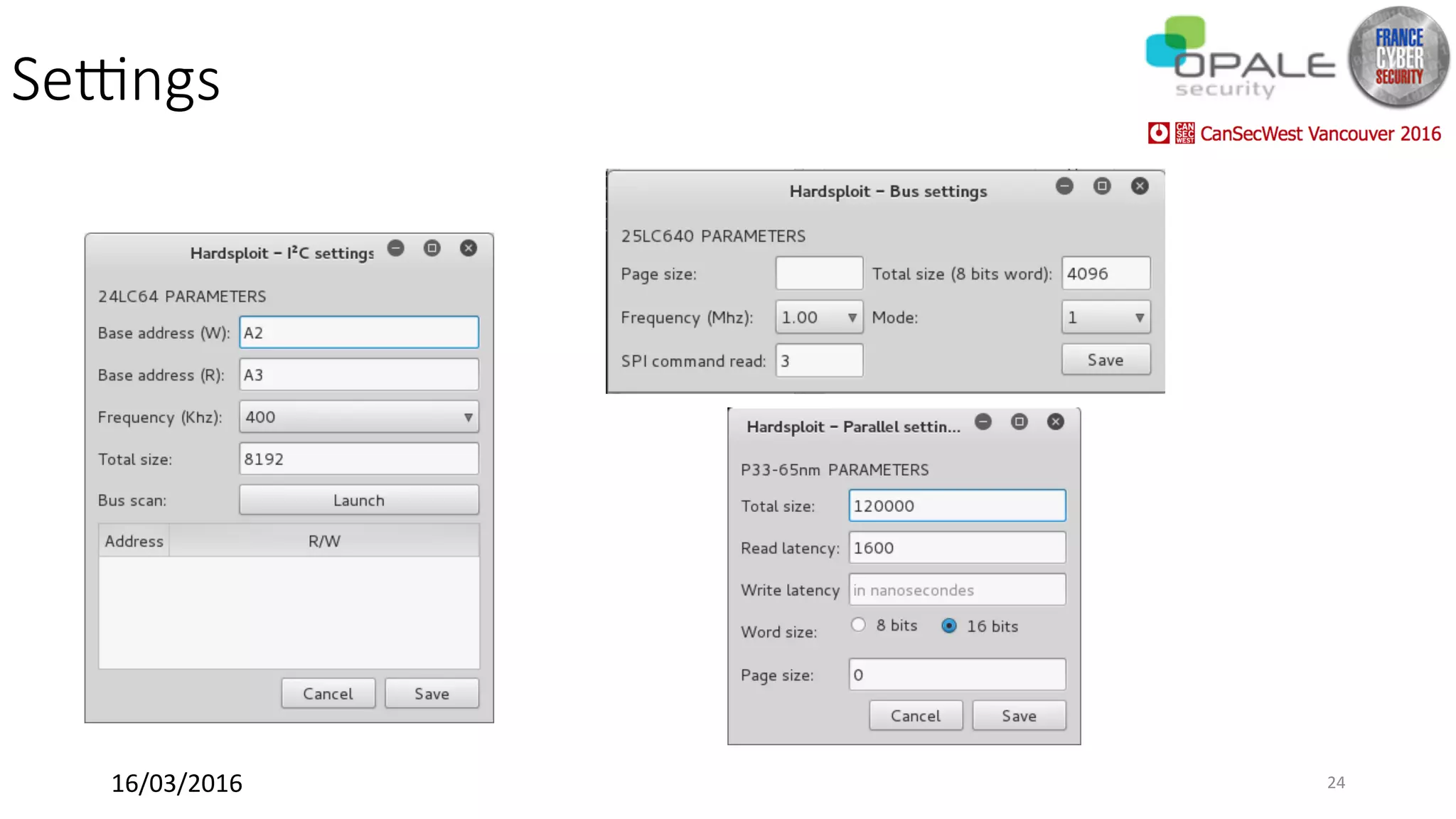Click the R/W column header
The height and width of the screenshot is (819, 1456).
324,541
